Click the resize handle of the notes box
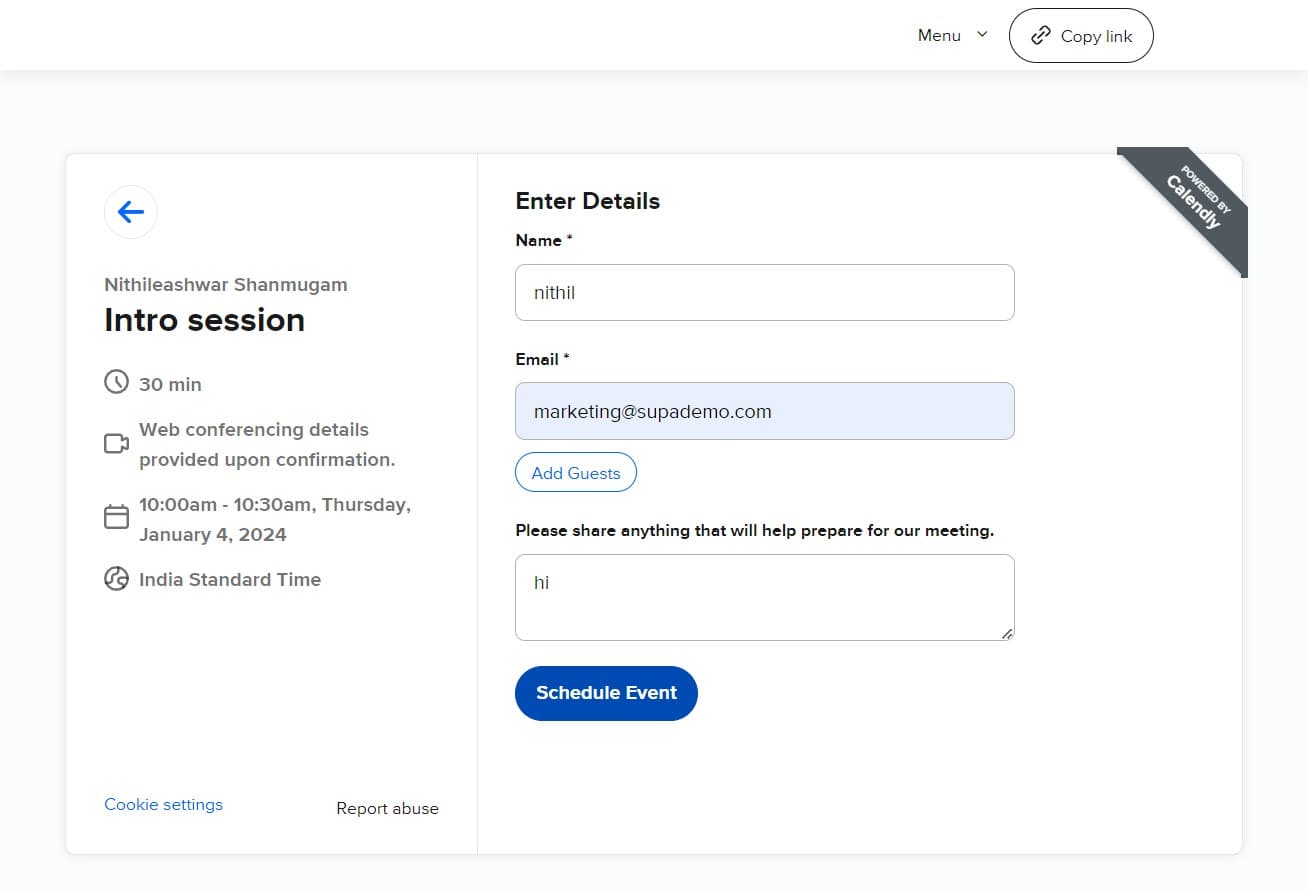This screenshot has width=1308, height=892. click(1007, 633)
